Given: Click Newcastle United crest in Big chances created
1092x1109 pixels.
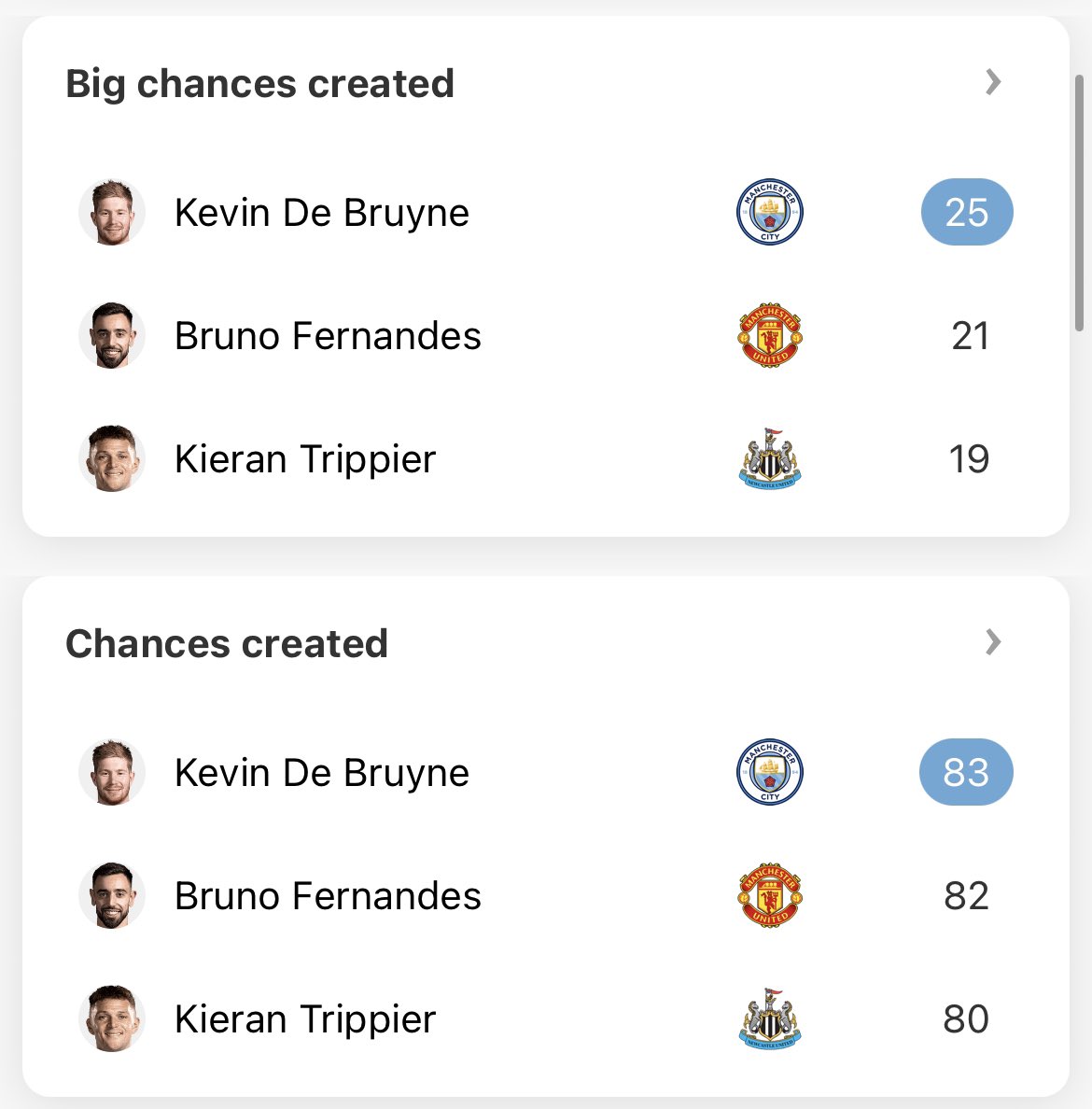Looking at the screenshot, I should click(769, 458).
